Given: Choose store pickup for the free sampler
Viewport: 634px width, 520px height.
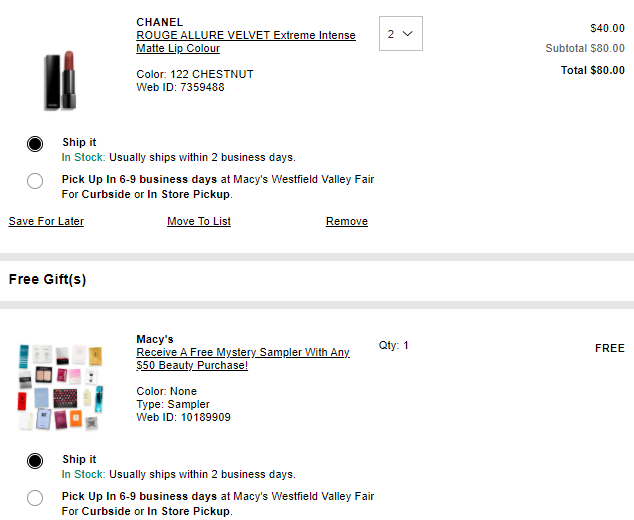Looking at the screenshot, I should pos(35,498).
